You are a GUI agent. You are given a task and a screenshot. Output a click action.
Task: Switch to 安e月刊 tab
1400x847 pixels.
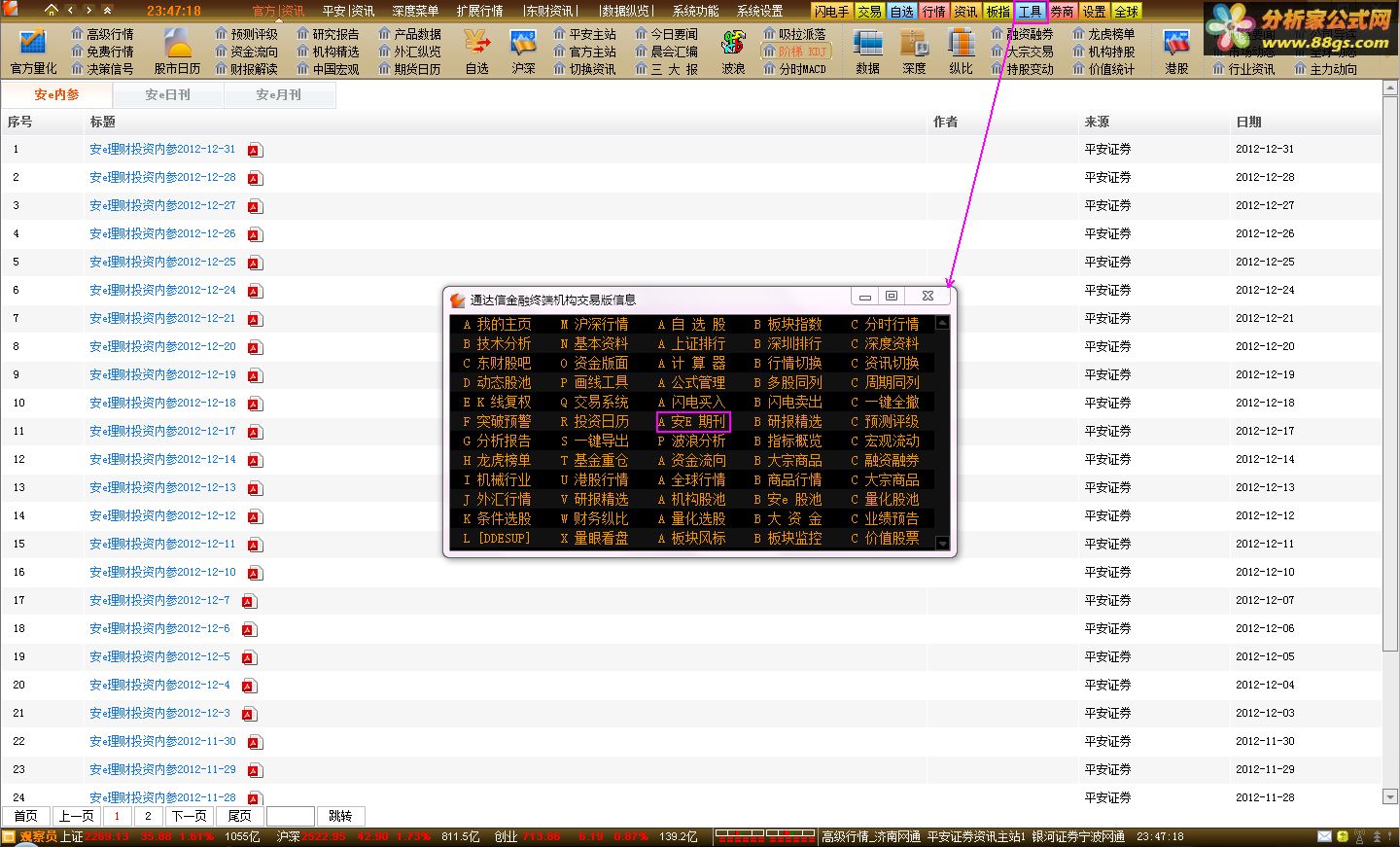tap(279, 94)
